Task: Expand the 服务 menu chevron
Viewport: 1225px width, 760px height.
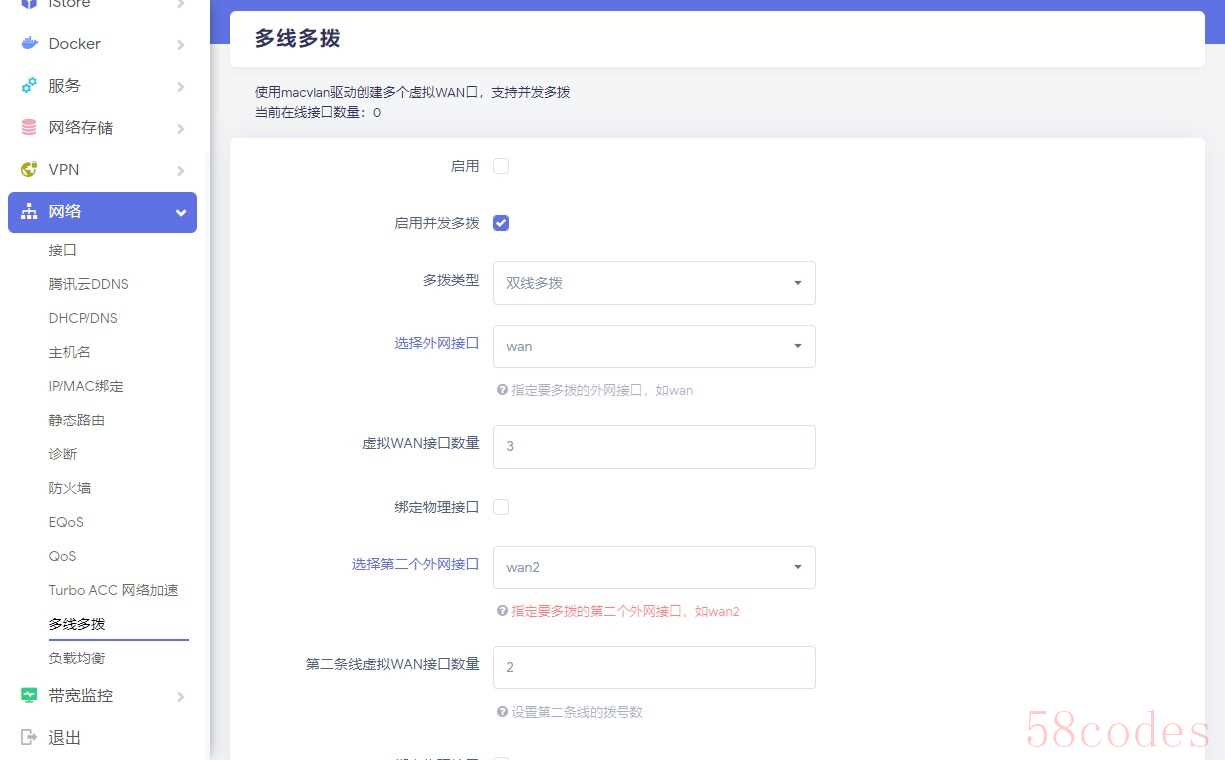Action: (x=181, y=86)
